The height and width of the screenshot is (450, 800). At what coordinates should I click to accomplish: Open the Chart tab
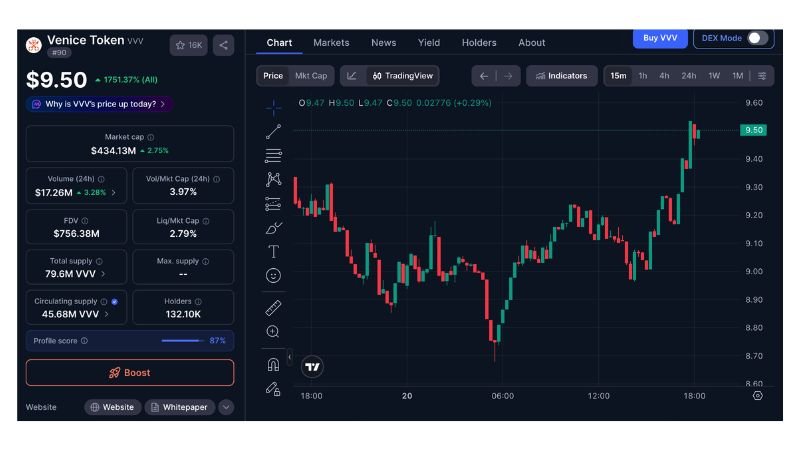[279, 43]
